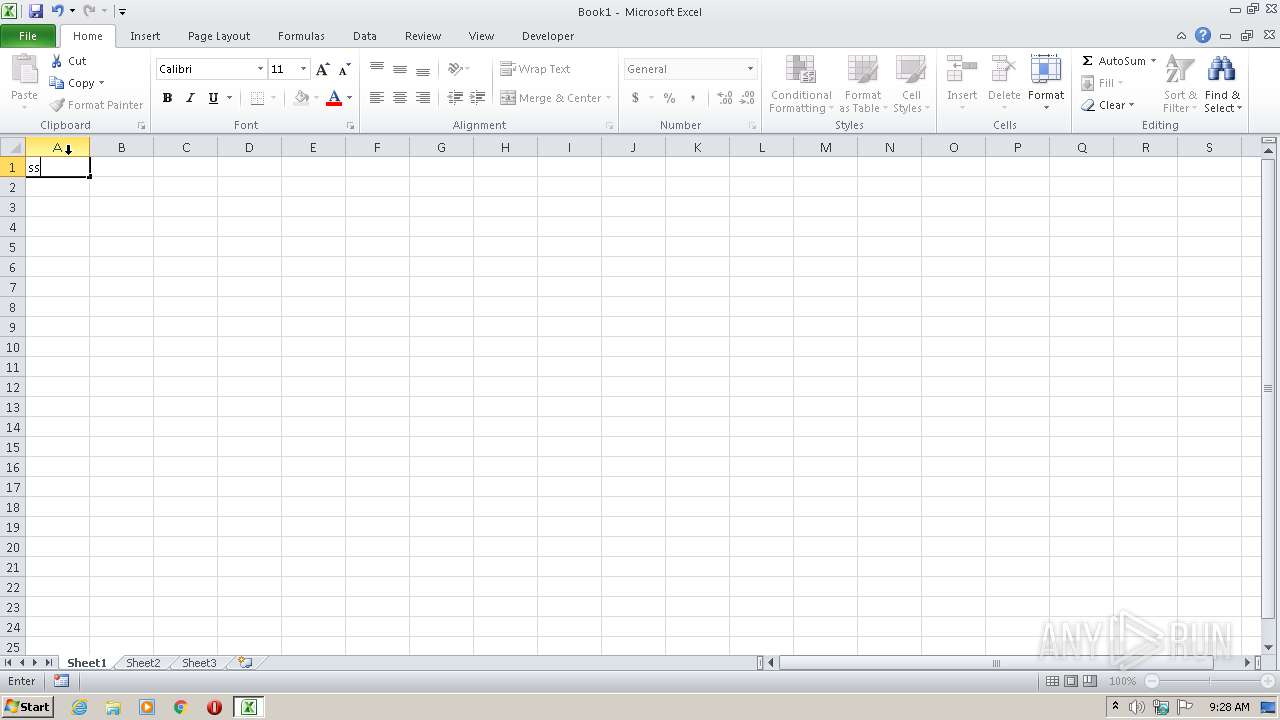Open Internet Explorer from taskbar
Image resolution: width=1280 pixels, height=720 pixels.
point(79,707)
